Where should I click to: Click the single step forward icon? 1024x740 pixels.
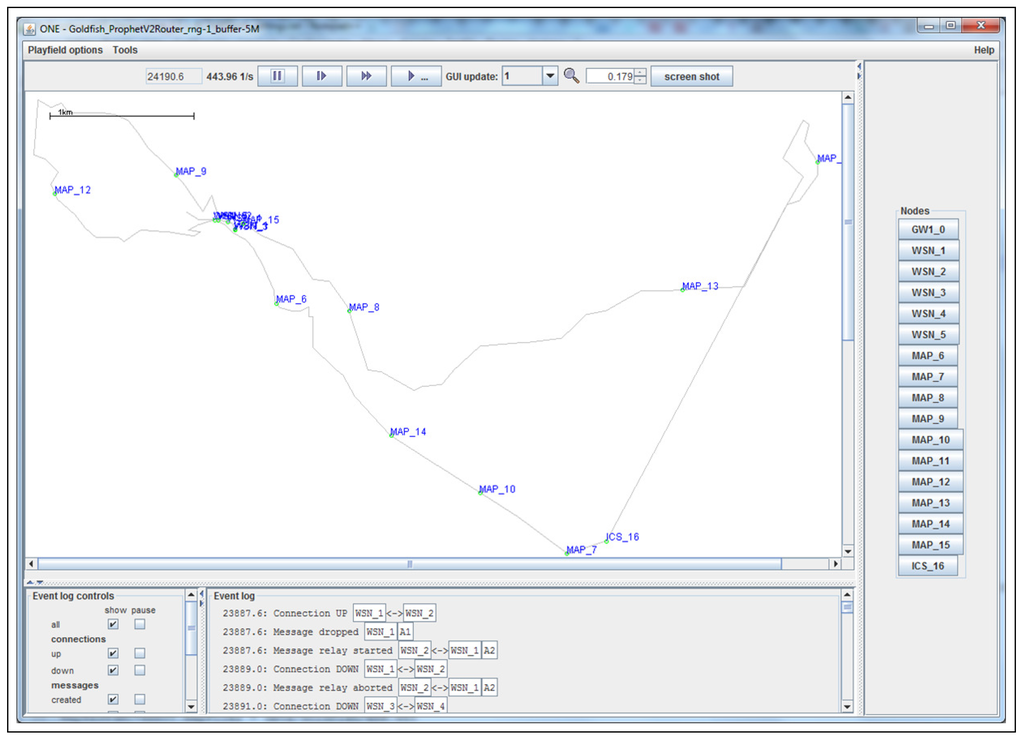(322, 76)
